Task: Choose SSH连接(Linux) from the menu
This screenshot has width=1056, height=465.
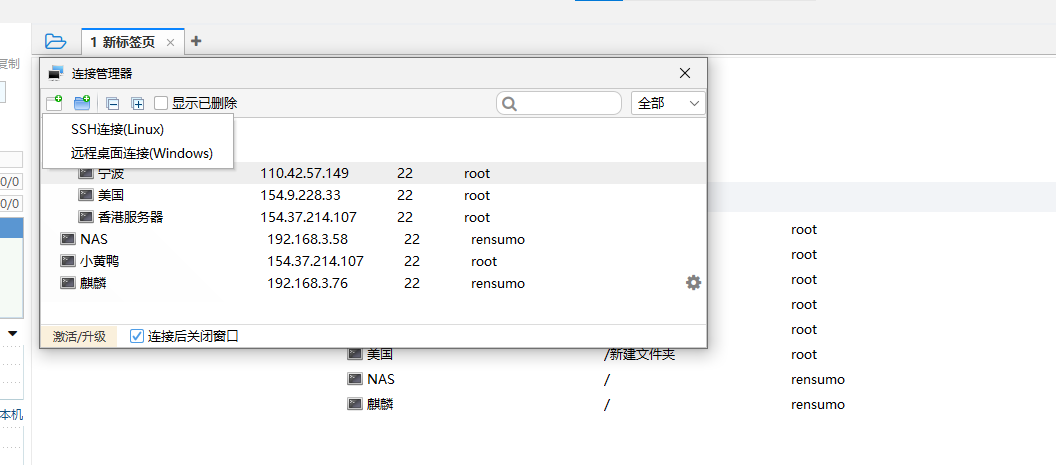Action: pyautogui.click(x=117, y=129)
